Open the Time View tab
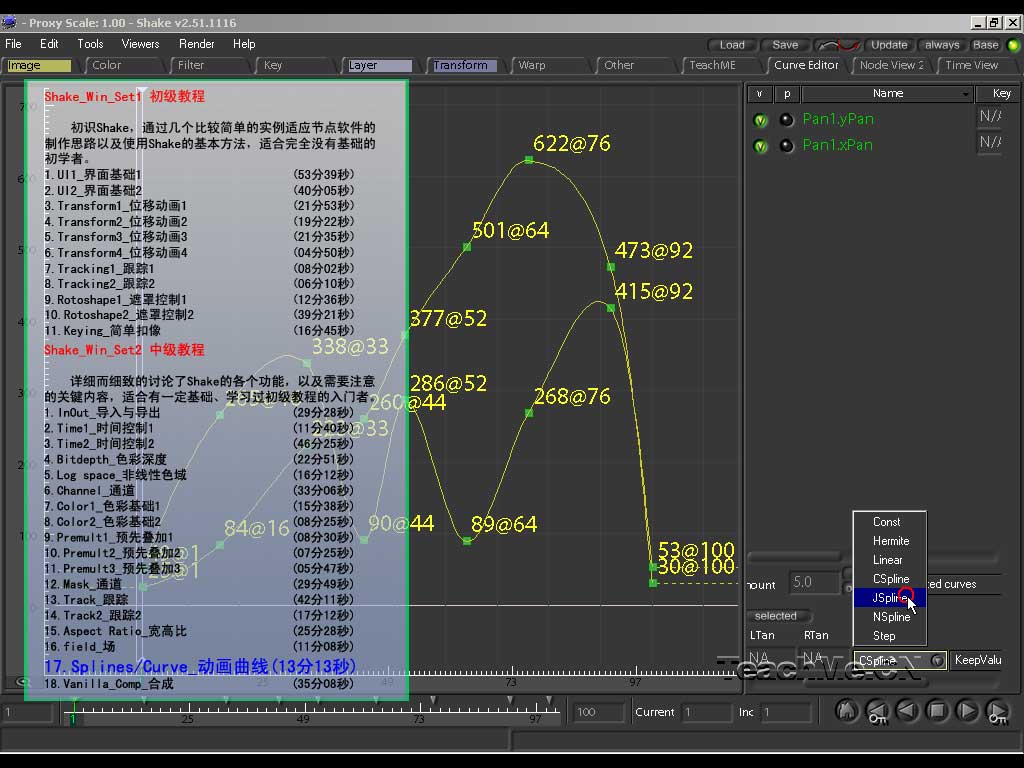This screenshot has width=1024, height=768. (976, 65)
